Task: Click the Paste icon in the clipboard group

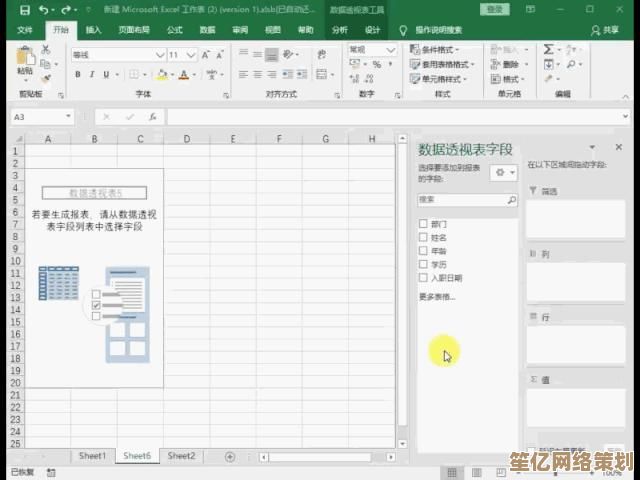Action: [25, 64]
